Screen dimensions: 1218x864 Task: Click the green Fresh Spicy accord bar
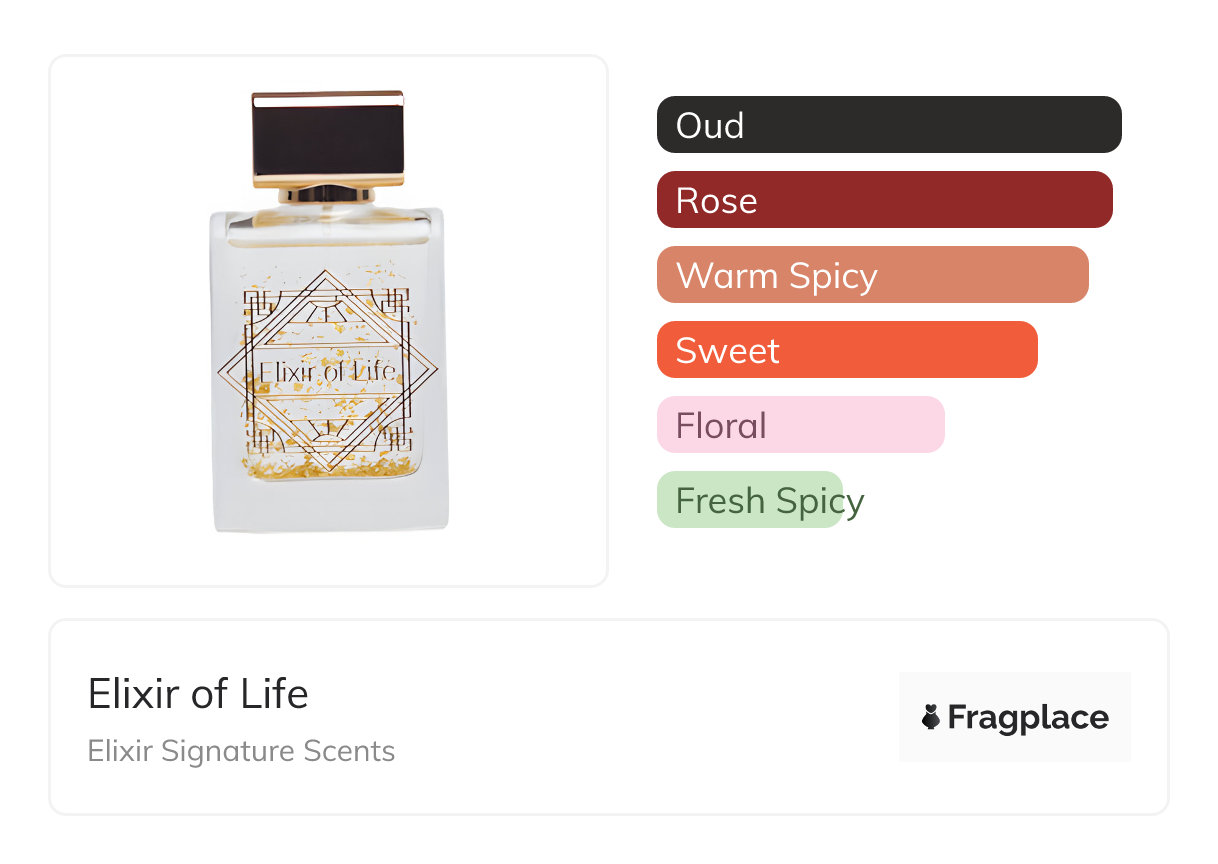point(750,500)
